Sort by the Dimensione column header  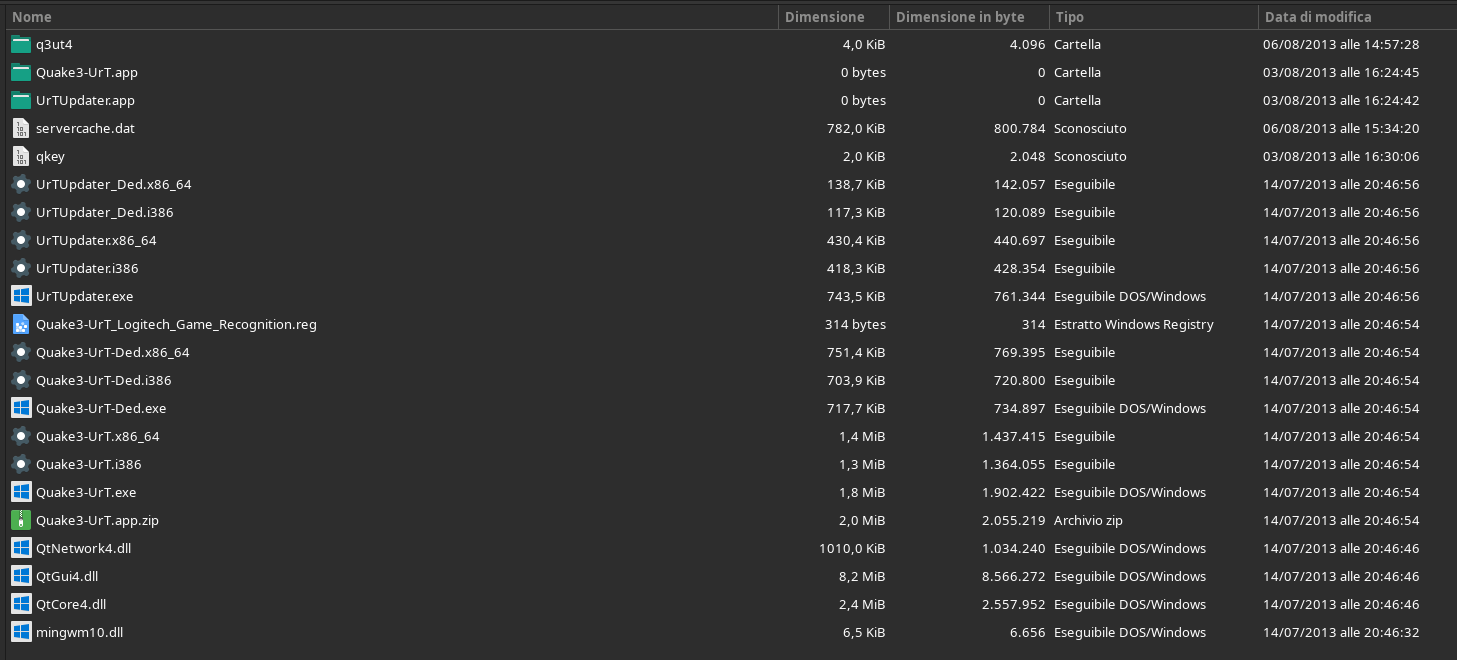click(834, 17)
